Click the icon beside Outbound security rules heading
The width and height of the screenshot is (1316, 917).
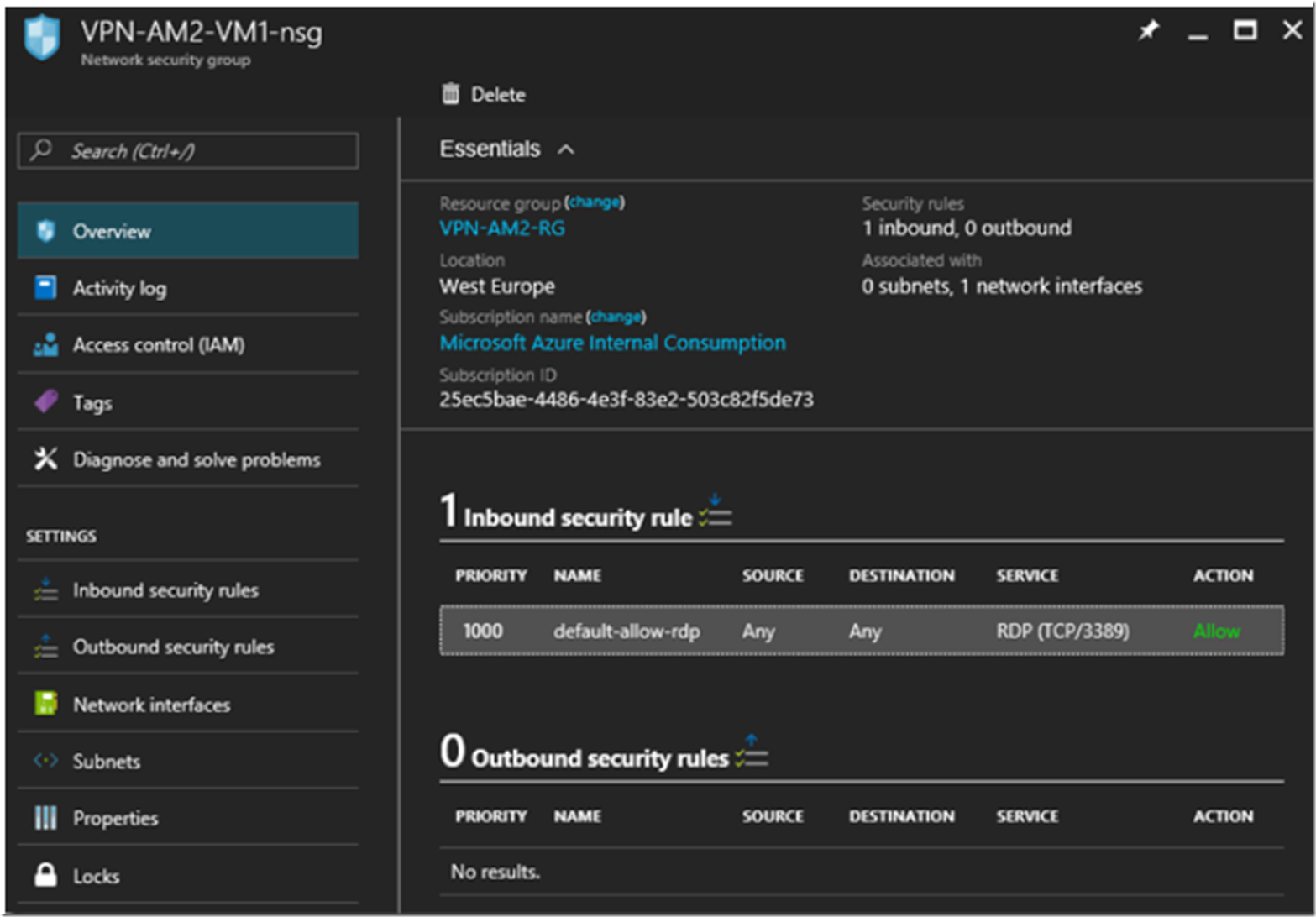click(x=752, y=752)
